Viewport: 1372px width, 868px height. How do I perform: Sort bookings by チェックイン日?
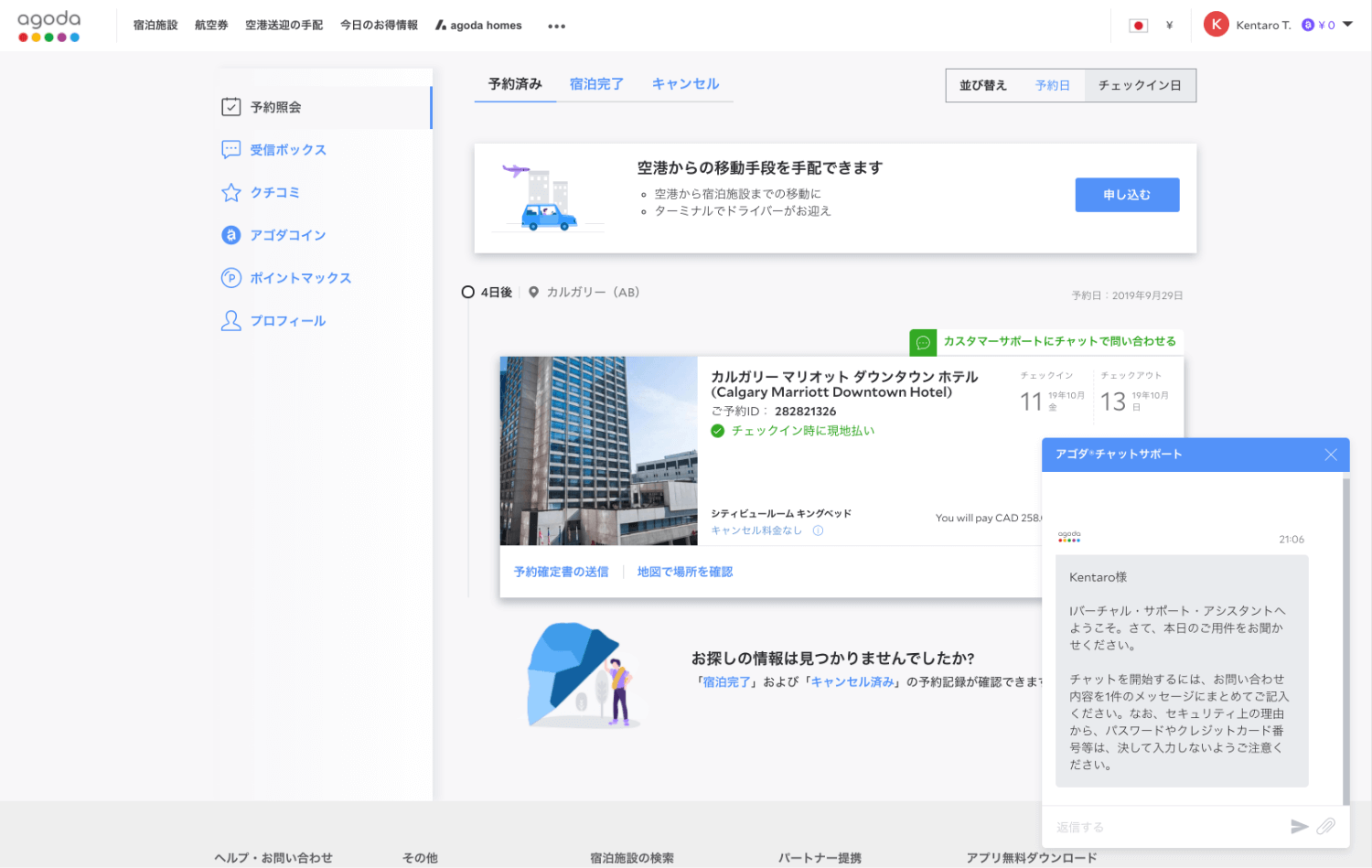(x=1140, y=85)
